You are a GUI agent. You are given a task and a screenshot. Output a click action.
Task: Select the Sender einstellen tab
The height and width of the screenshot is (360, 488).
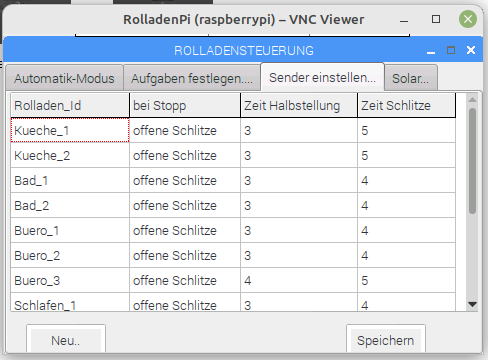[x=322, y=77]
